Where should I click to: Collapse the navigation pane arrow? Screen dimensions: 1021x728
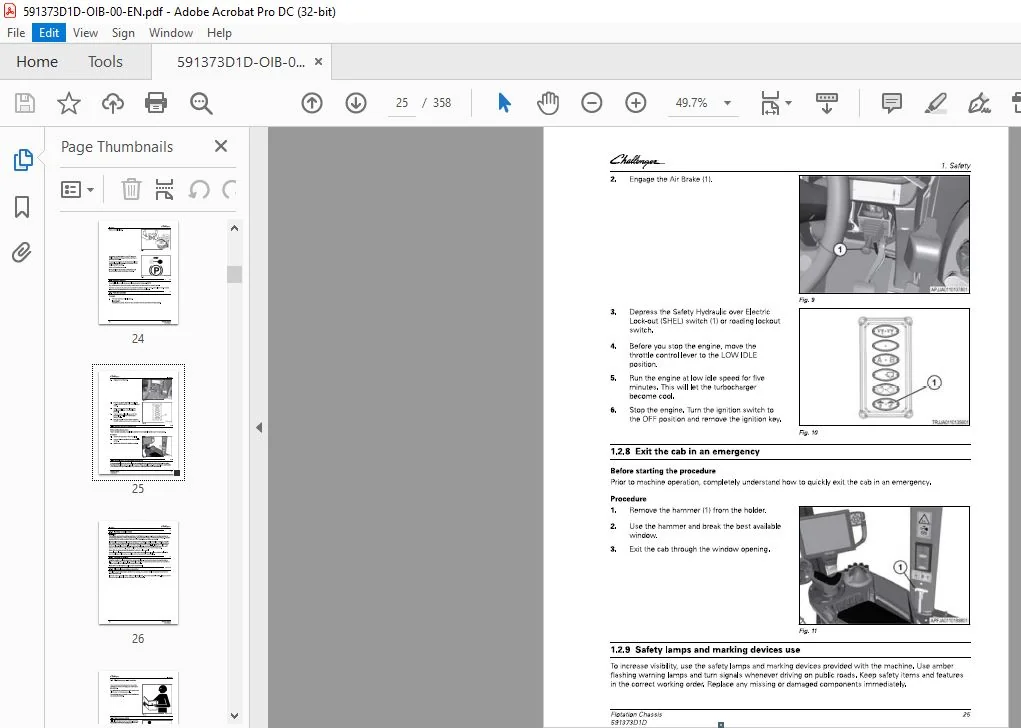tap(259, 428)
